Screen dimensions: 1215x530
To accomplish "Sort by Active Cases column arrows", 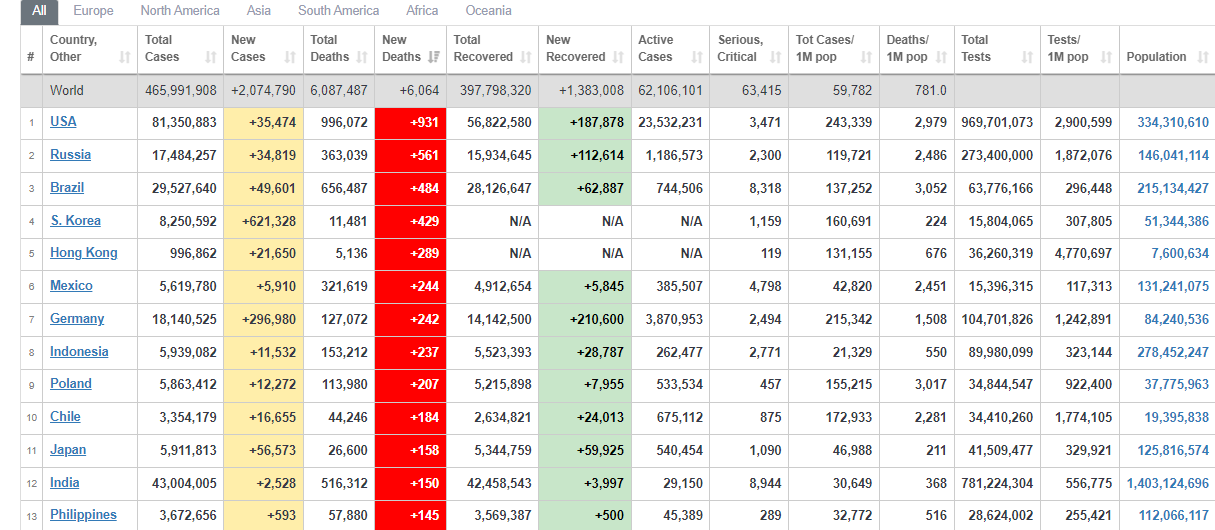I will coord(697,57).
